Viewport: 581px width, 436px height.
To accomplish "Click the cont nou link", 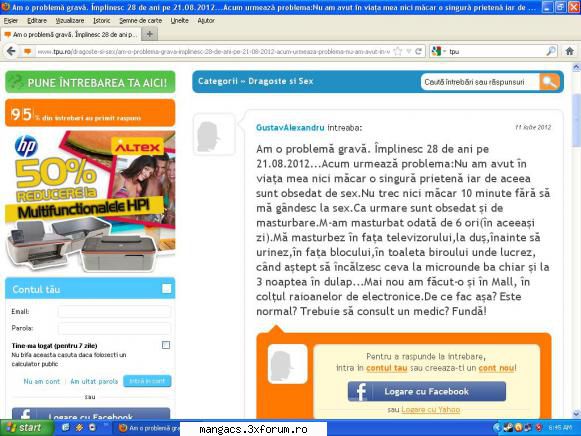I will coord(496,368).
